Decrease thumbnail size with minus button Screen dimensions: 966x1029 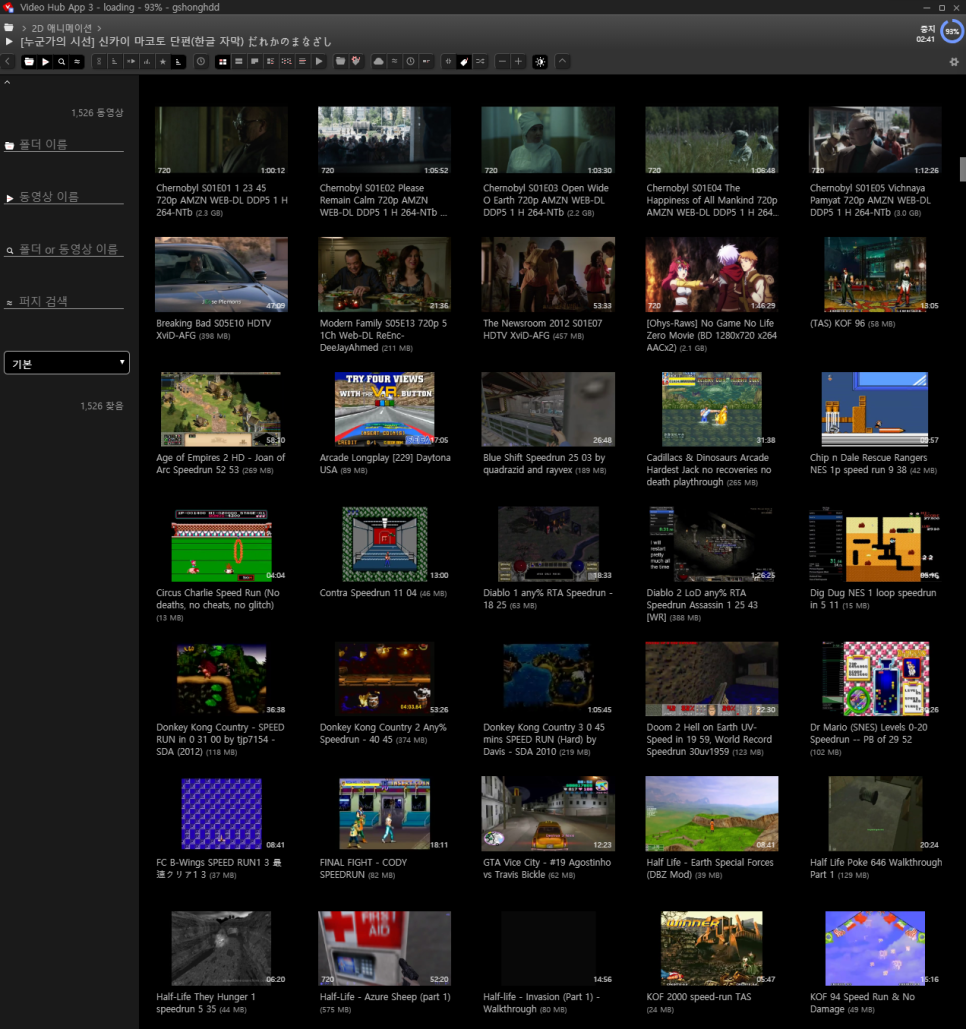tap(502, 61)
